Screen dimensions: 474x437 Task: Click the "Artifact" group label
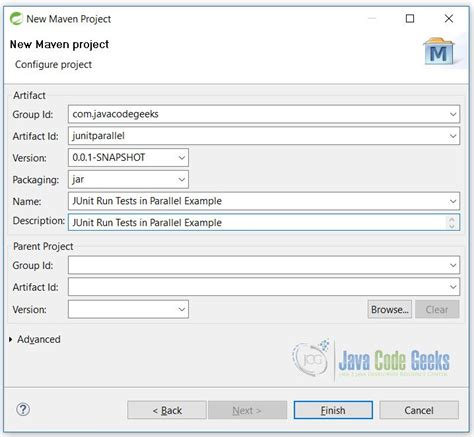coord(29,95)
